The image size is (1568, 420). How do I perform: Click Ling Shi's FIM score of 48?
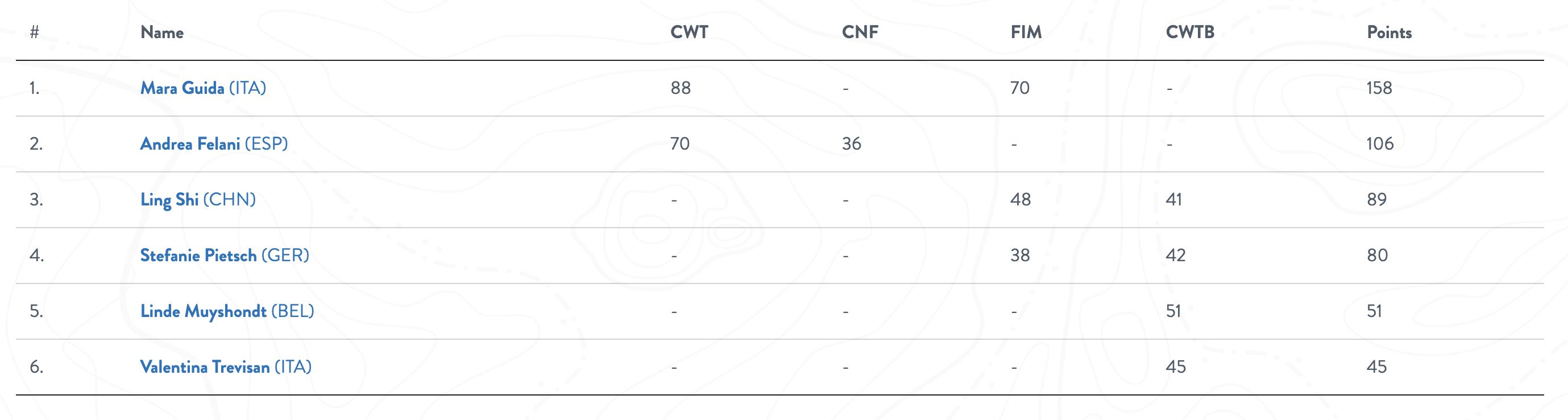click(x=1020, y=200)
